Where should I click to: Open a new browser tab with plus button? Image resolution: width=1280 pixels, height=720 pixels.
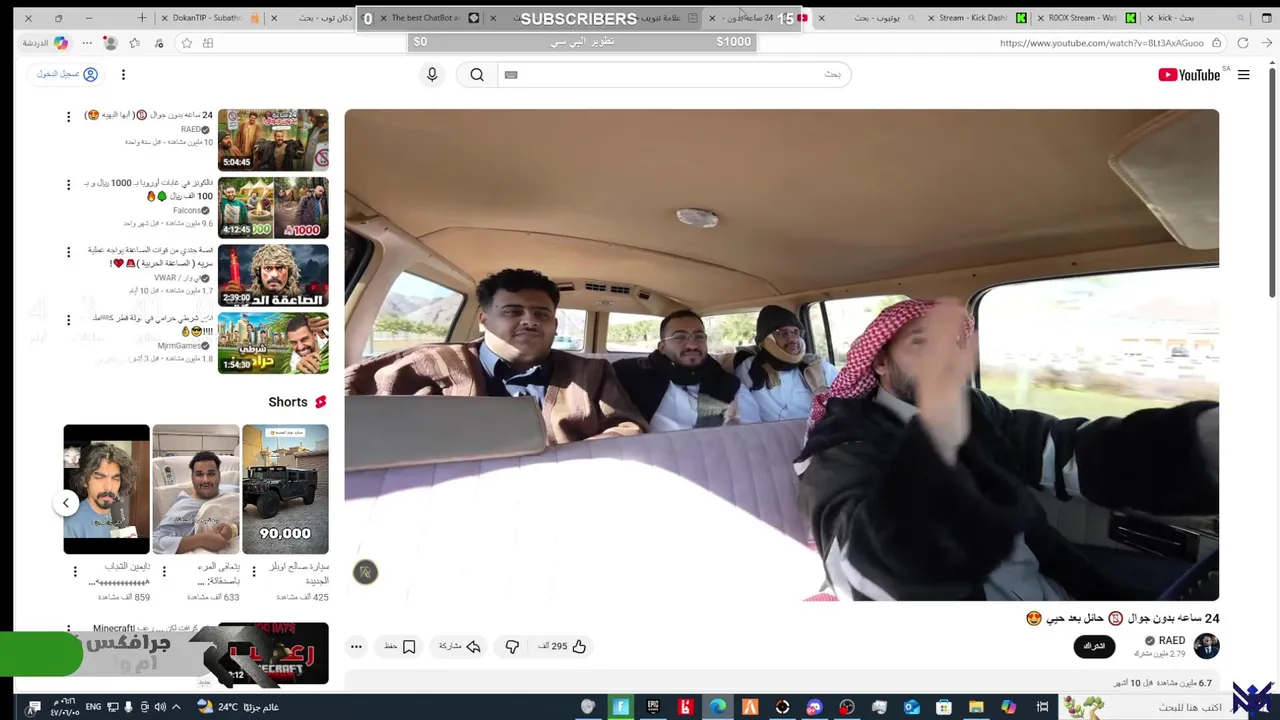coord(142,18)
